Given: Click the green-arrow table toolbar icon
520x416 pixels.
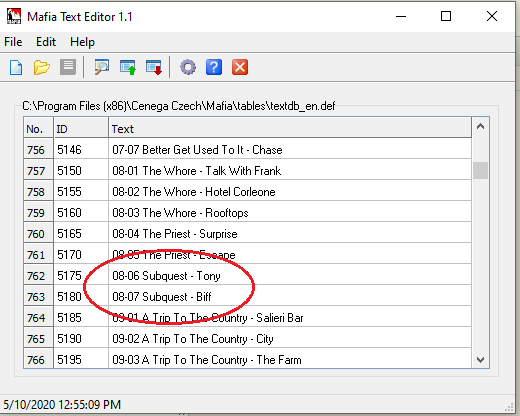Looking at the screenshot, I should click(x=128, y=67).
